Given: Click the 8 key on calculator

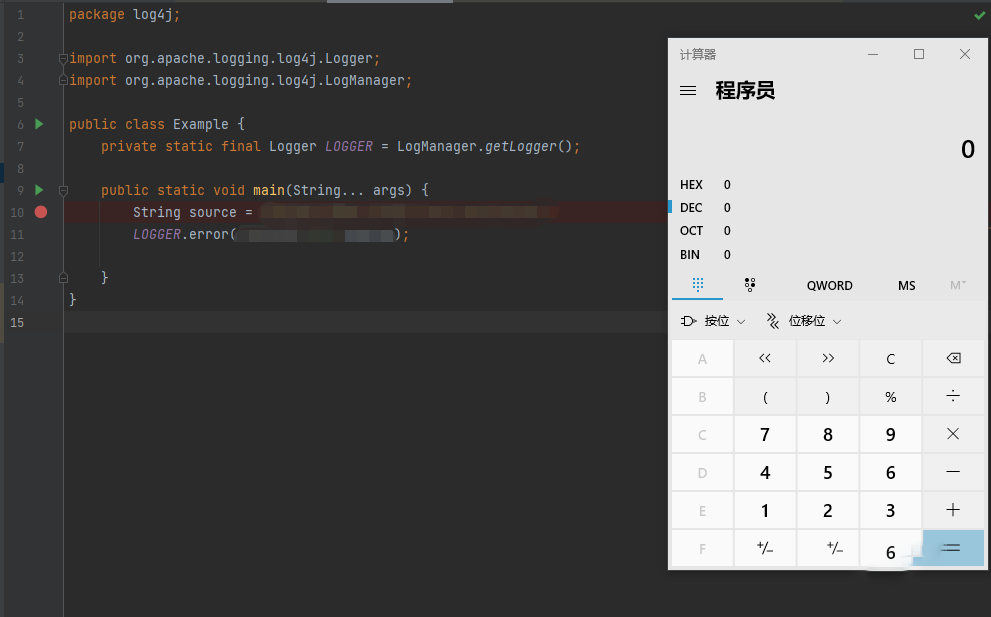Looking at the screenshot, I should 828,434.
